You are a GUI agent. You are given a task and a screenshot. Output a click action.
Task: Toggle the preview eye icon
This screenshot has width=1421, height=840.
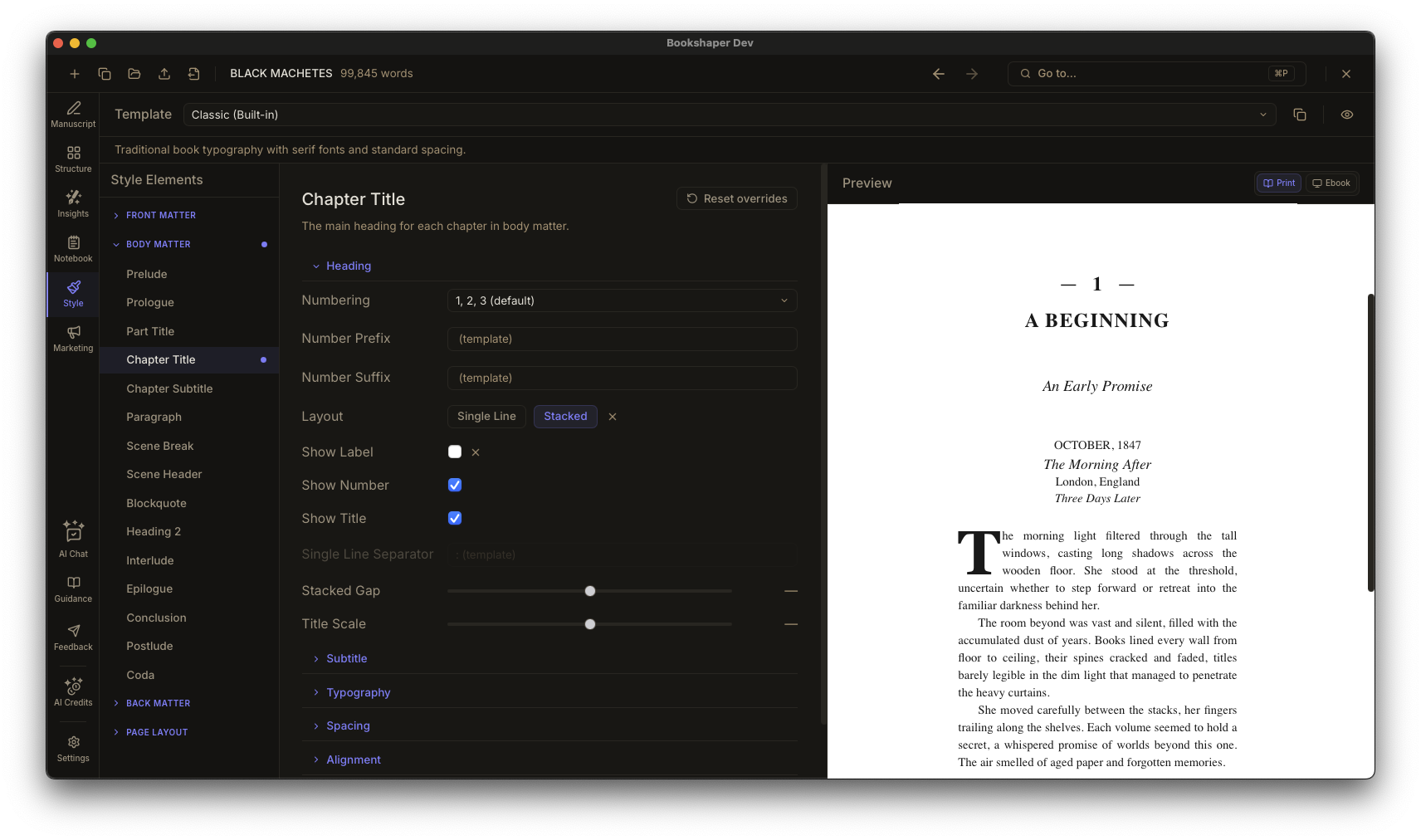pyautogui.click(x=1347, y=115)
